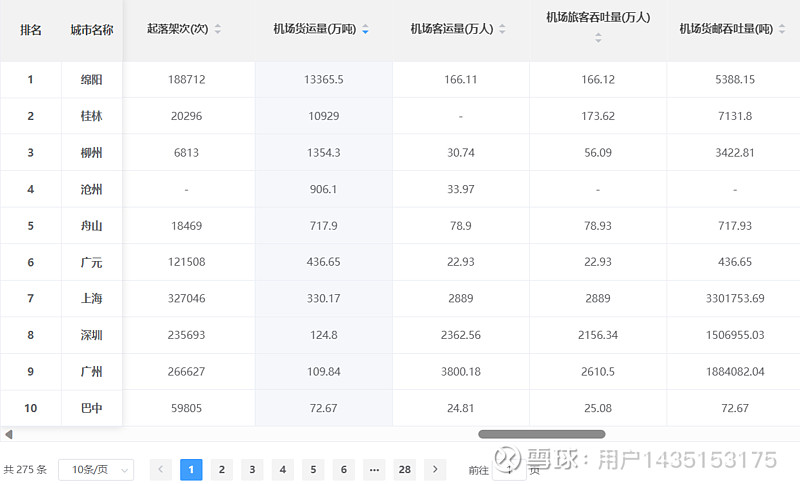Click value 121508 in 广元 row
Viewport: 800px width, 484px height.
(x=187, y=262)
